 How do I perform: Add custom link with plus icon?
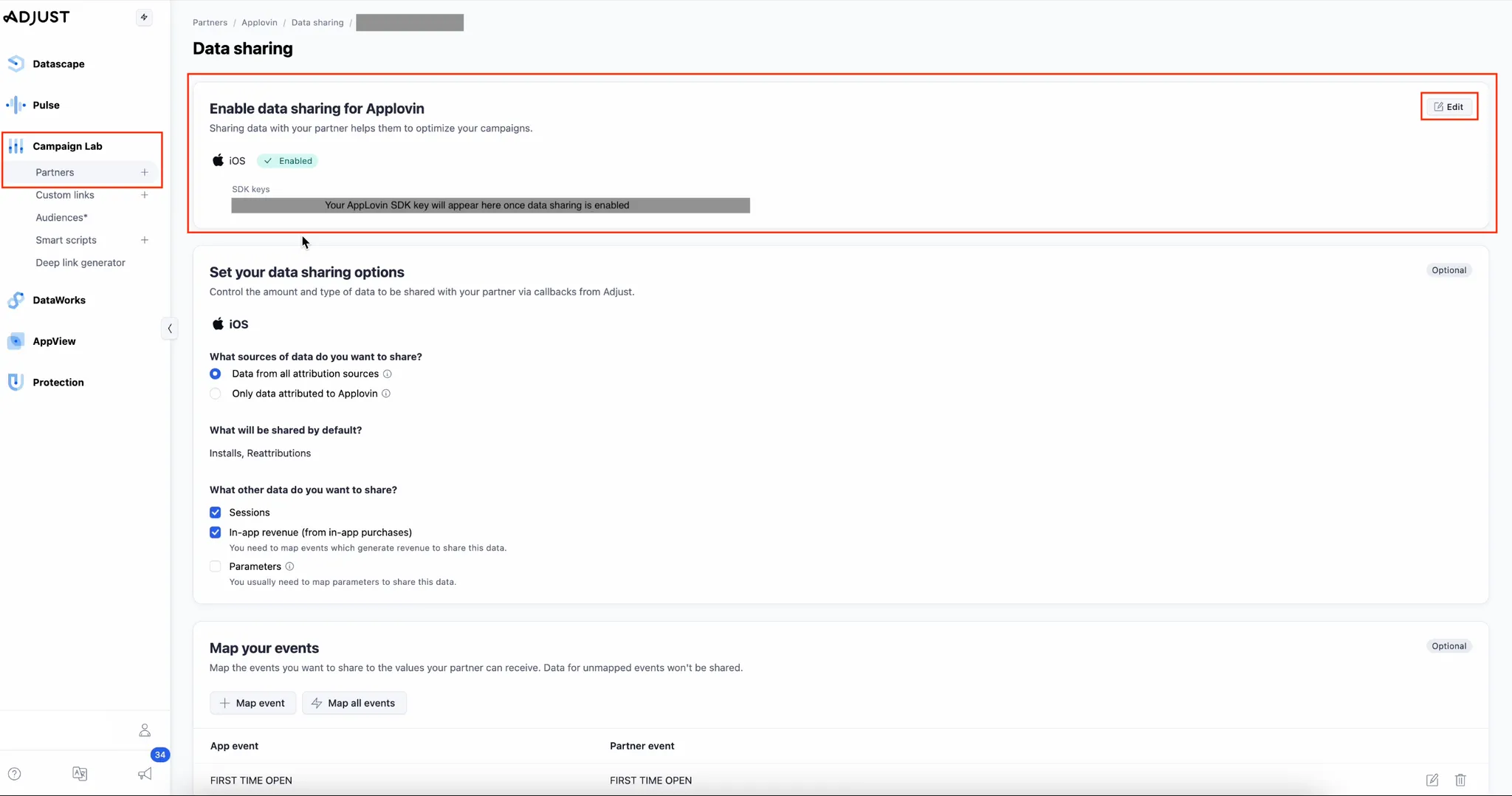point(145,195)
